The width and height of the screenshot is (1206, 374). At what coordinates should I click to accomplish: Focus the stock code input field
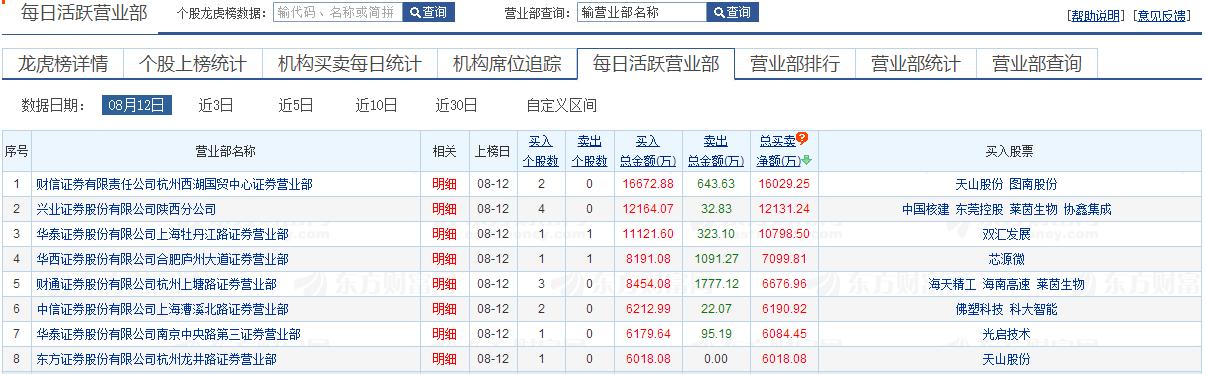coord(337,12)
